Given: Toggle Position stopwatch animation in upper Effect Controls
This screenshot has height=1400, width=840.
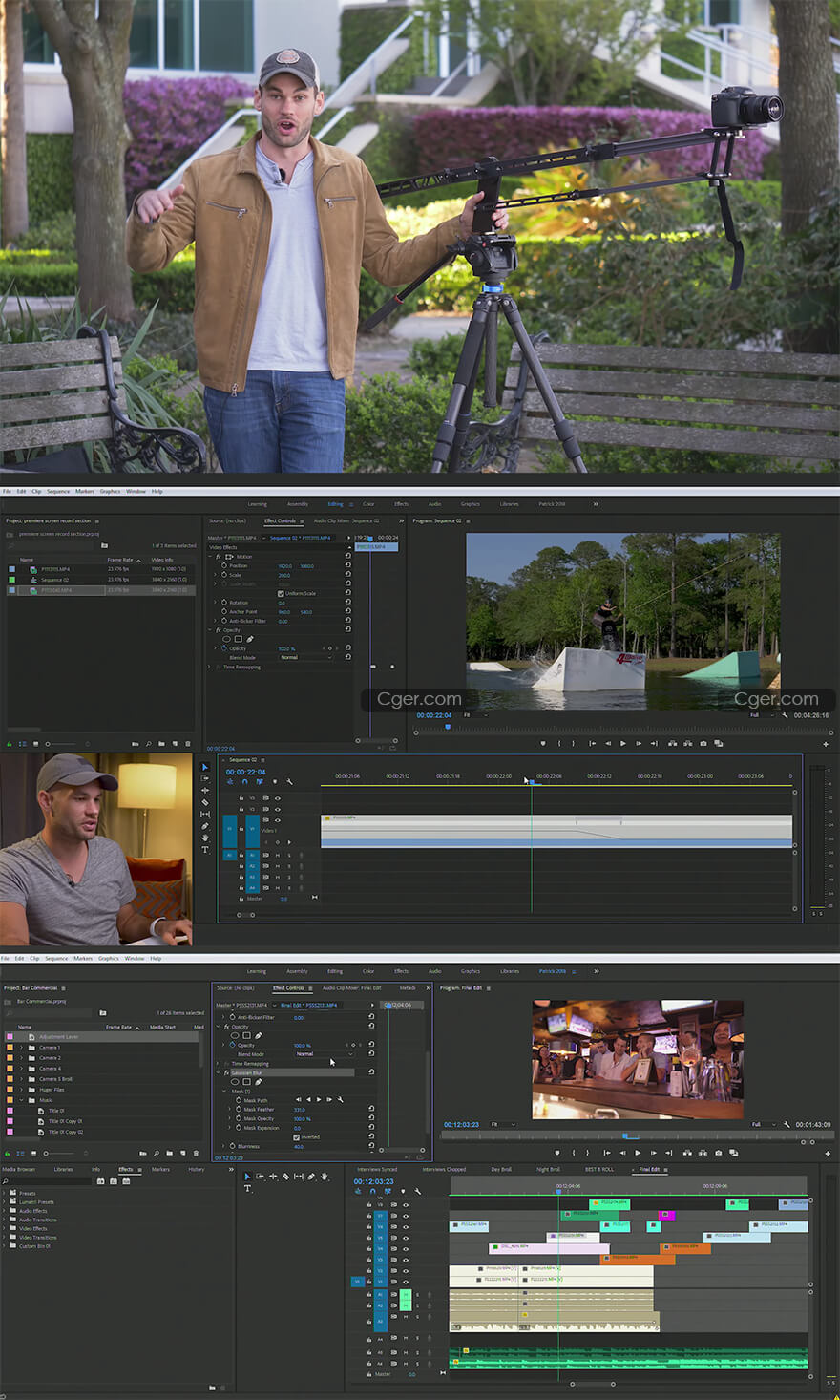Looking at the screenshot, I should (x=224, y=565).
